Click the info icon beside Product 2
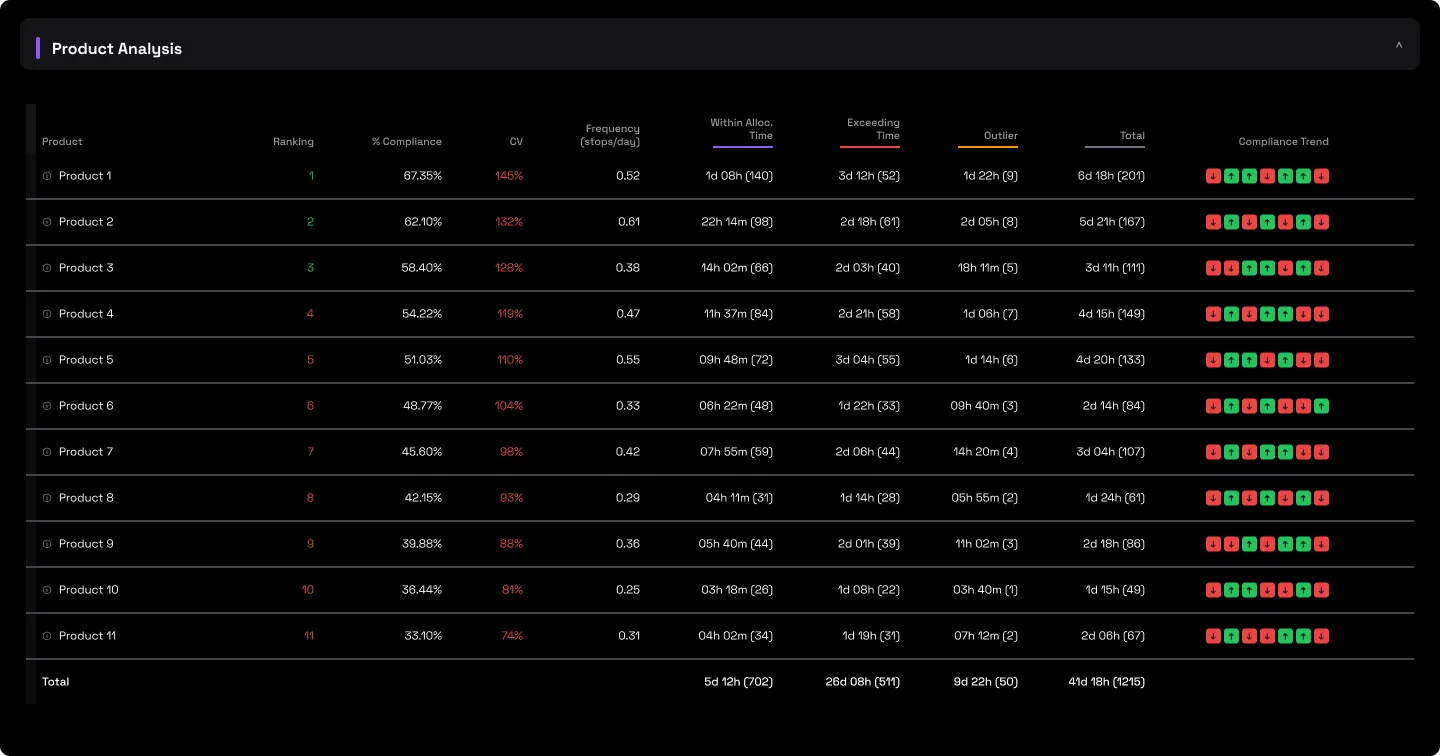The image size is (1440, 756). click(x=47, y=222)
